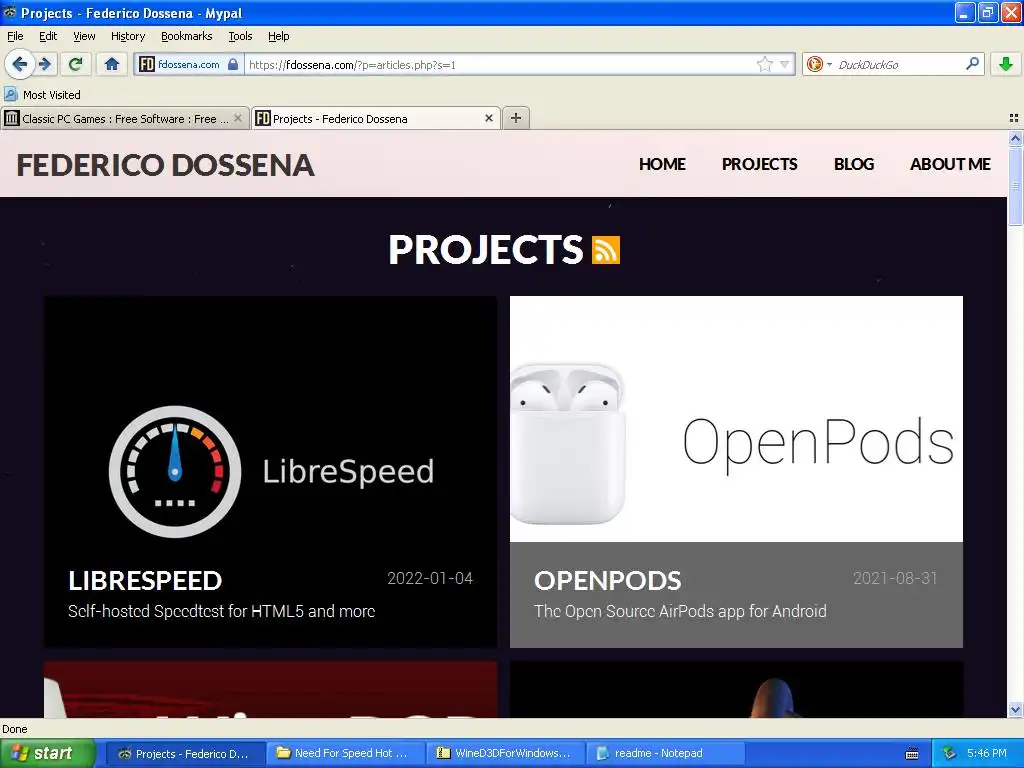Open the URL history dropdown arrow
The width and height of the screenshot is (1024, 768).
pyautogui.click(x=785, y=64)
